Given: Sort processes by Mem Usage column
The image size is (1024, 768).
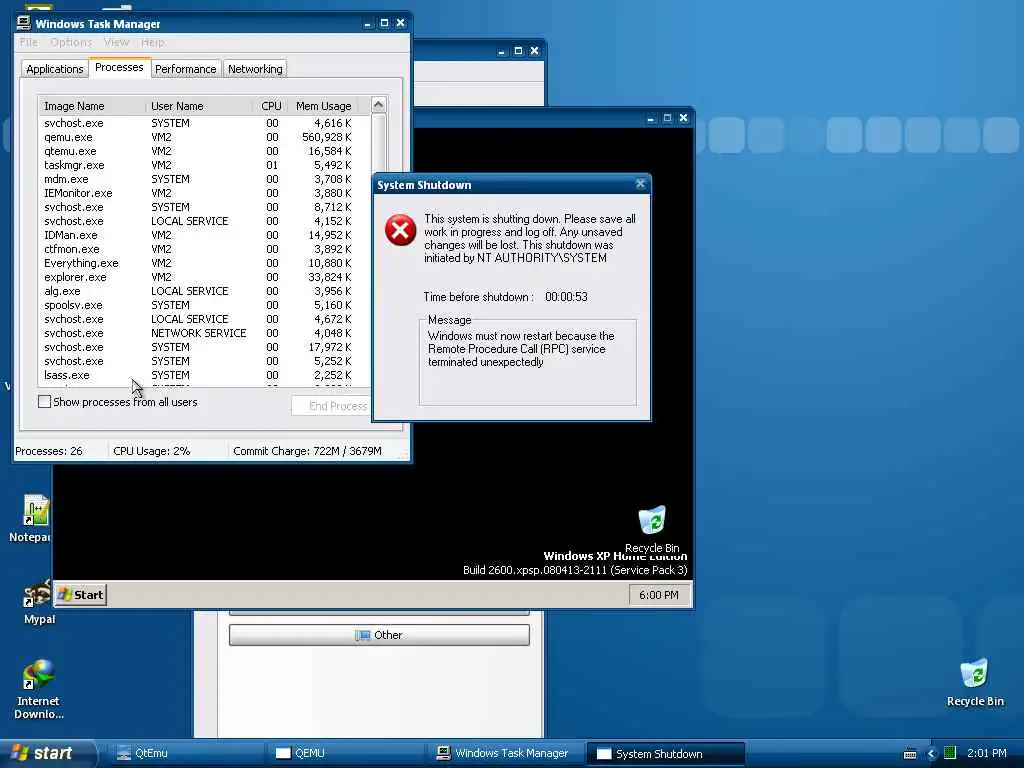Looking at the screenshot, I should click(323, 106).
